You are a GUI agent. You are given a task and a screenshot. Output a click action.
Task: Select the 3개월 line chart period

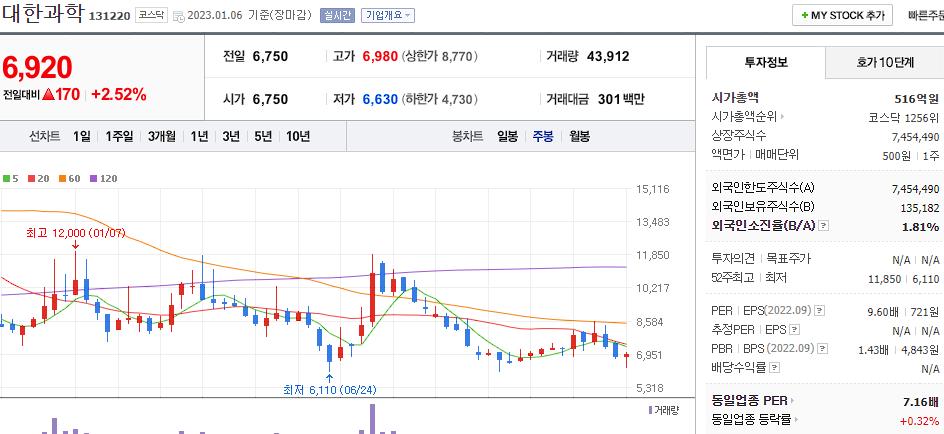click(x=162, y=137)
